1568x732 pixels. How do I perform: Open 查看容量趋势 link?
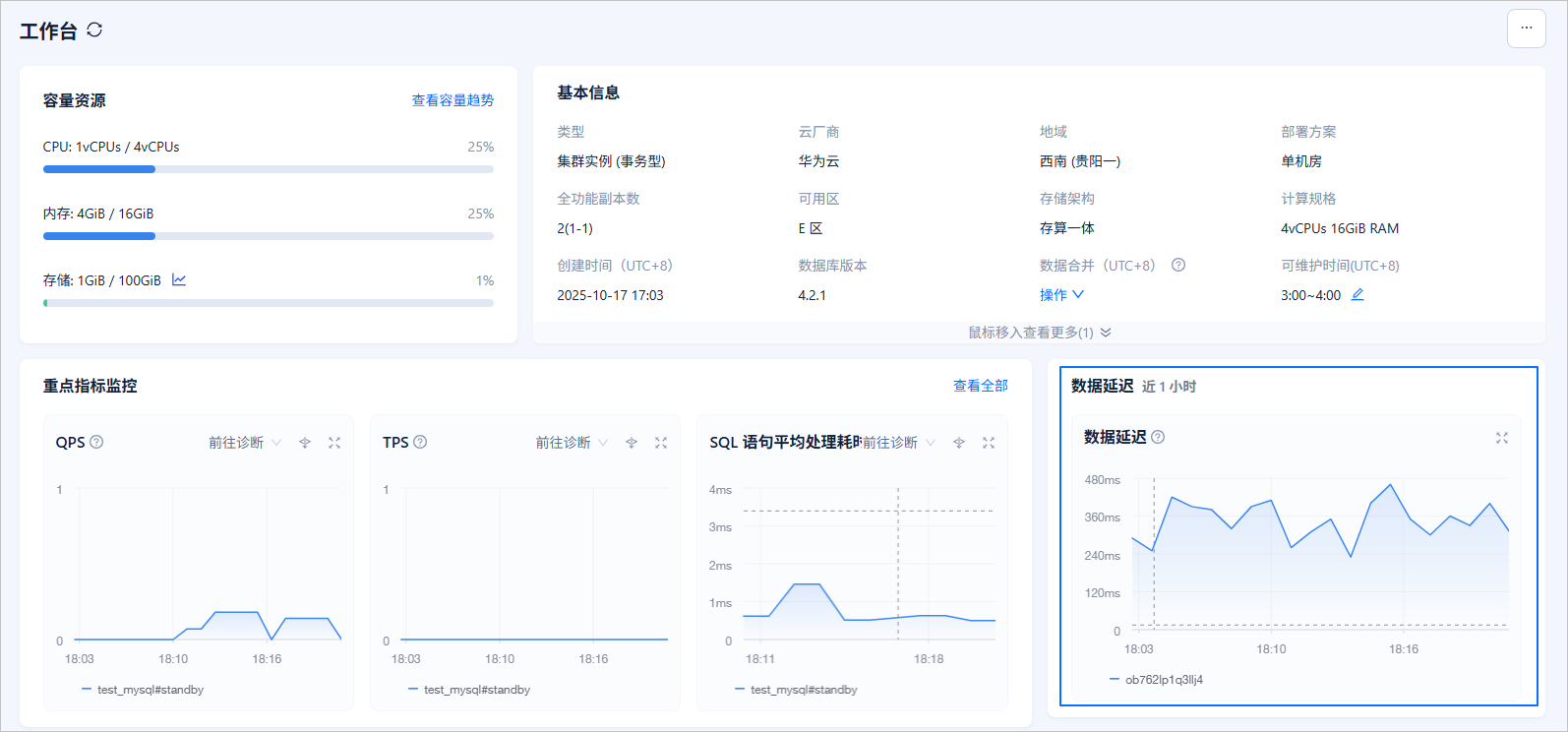(x=452, y=100)
